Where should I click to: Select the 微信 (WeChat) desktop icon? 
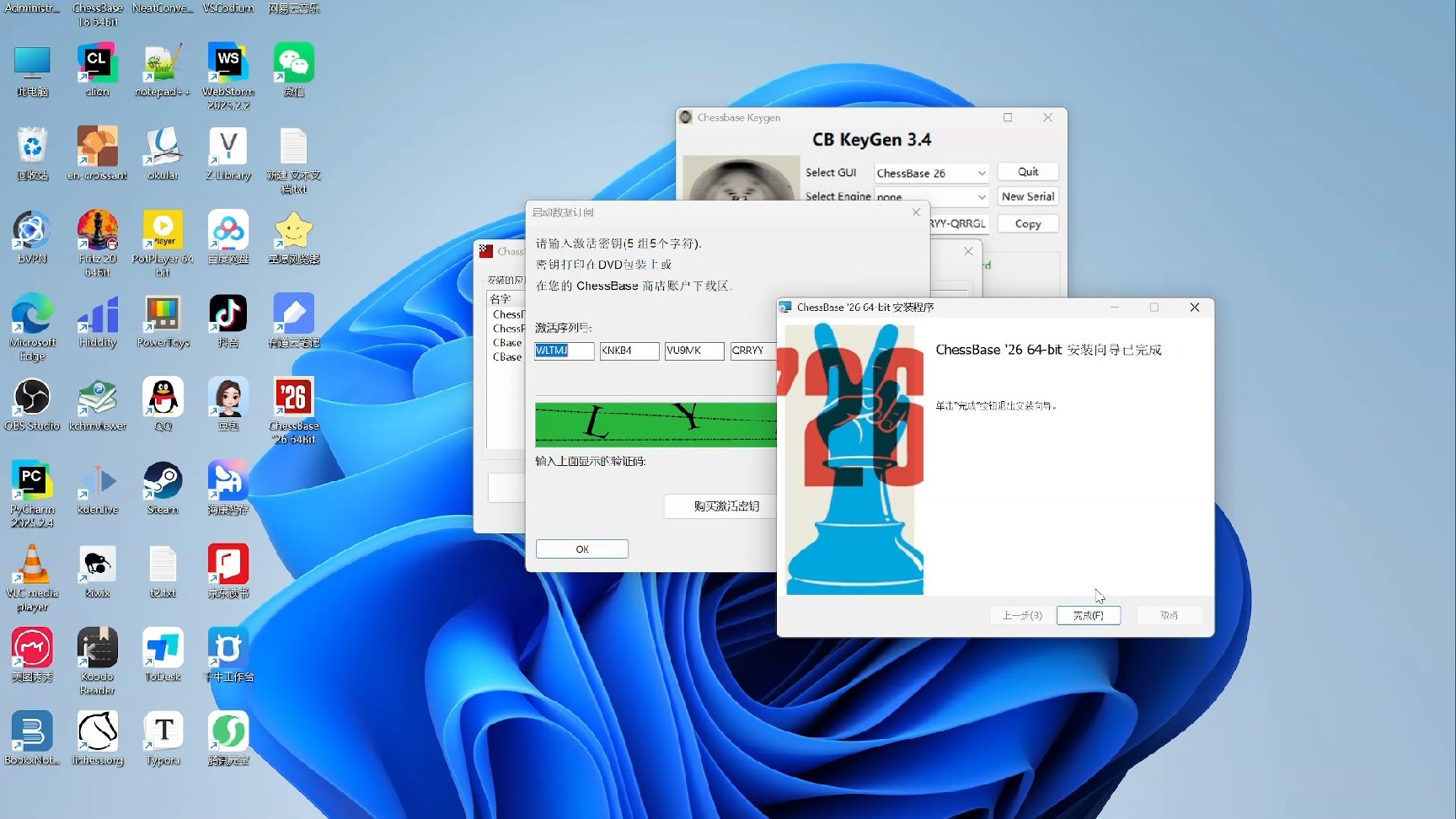pos(294,71)
